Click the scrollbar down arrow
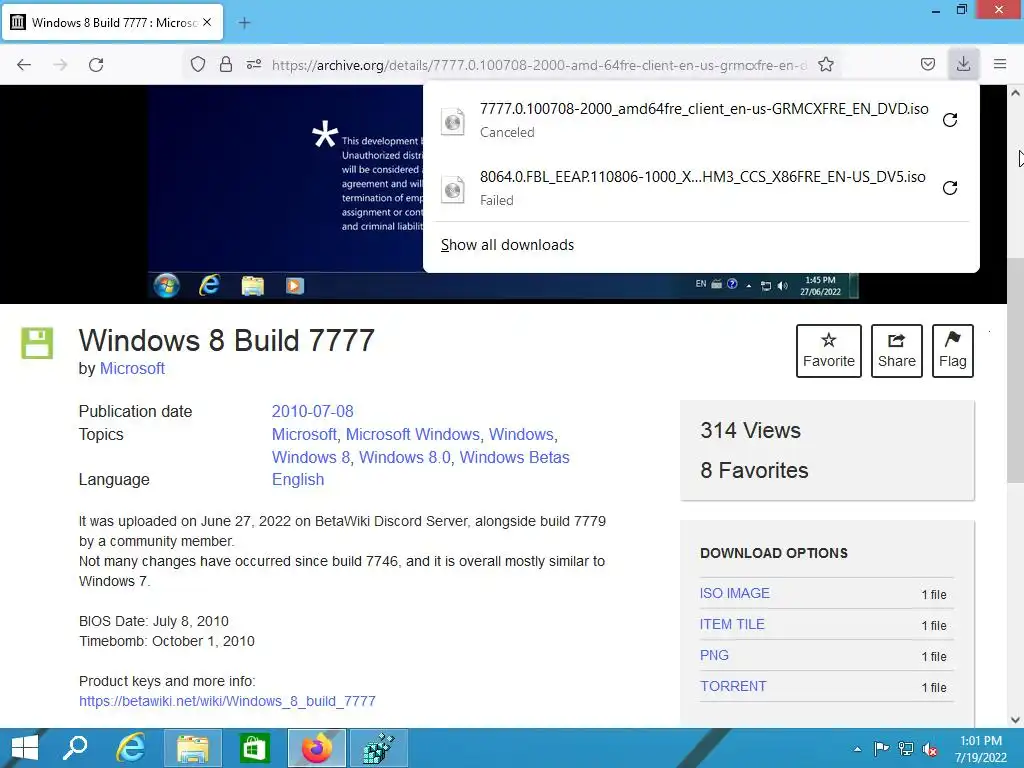 coord(1015,720)
